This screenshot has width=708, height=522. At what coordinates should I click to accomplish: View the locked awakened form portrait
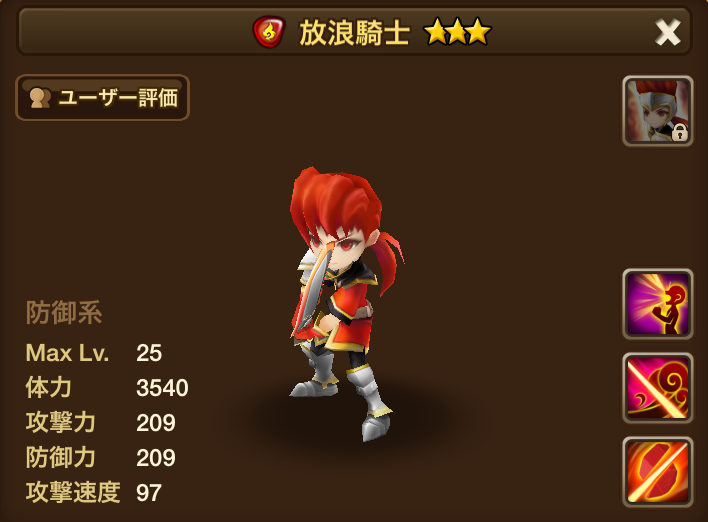click(657, 111)
